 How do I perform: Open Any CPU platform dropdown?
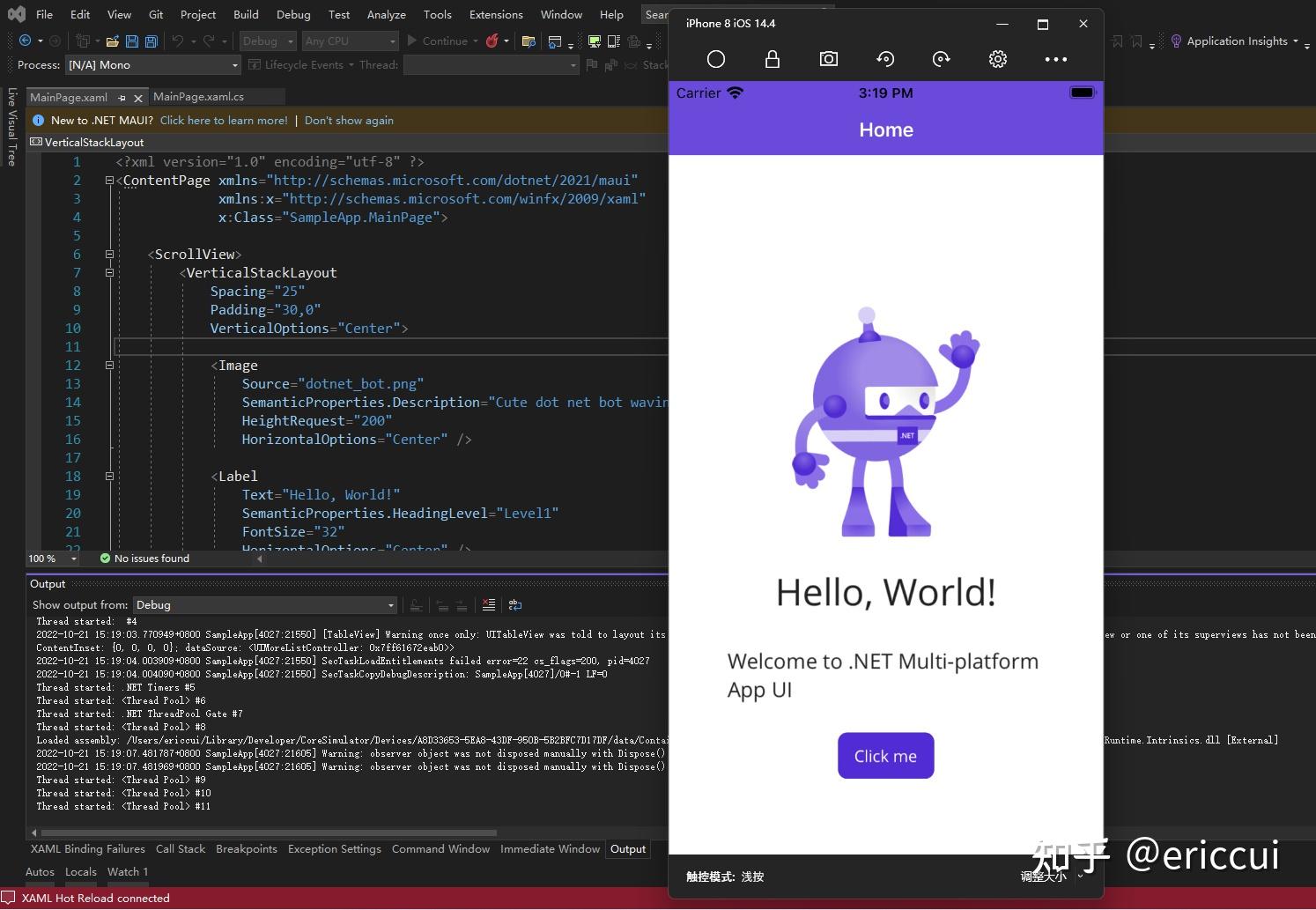[x=351, y=41]
